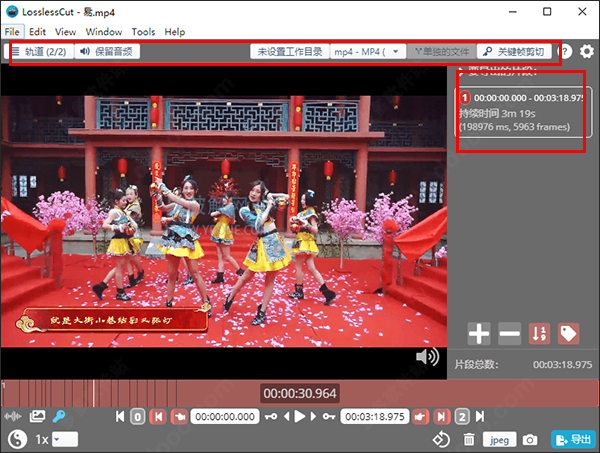This screenshot has width=600, height=453.
Task: Play the video
Action: click(x=300, y=416)
